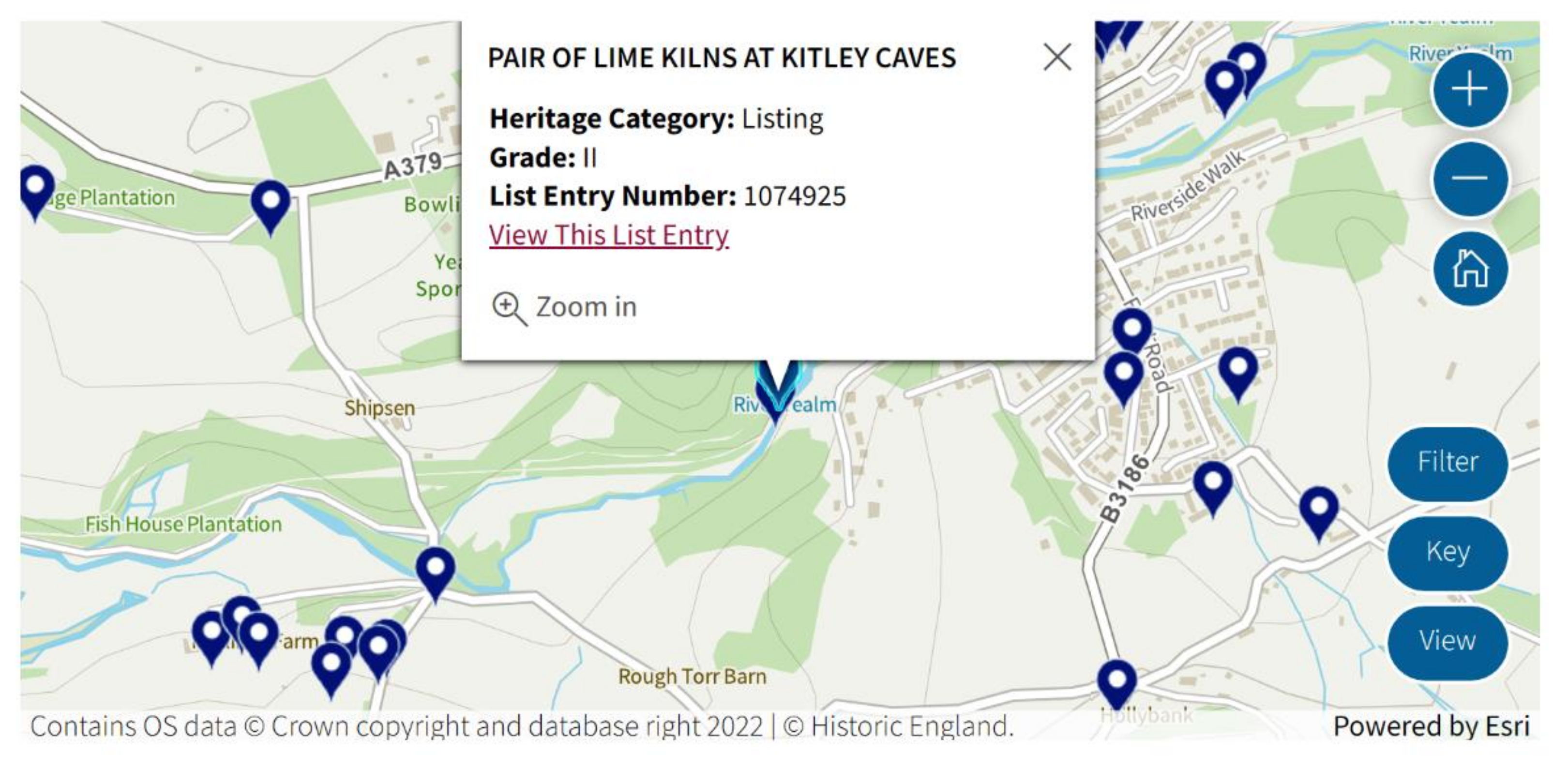Click the Shipsen place label
The width and height of the screenshot is (1568, 784).
click(x=379, y=408)
